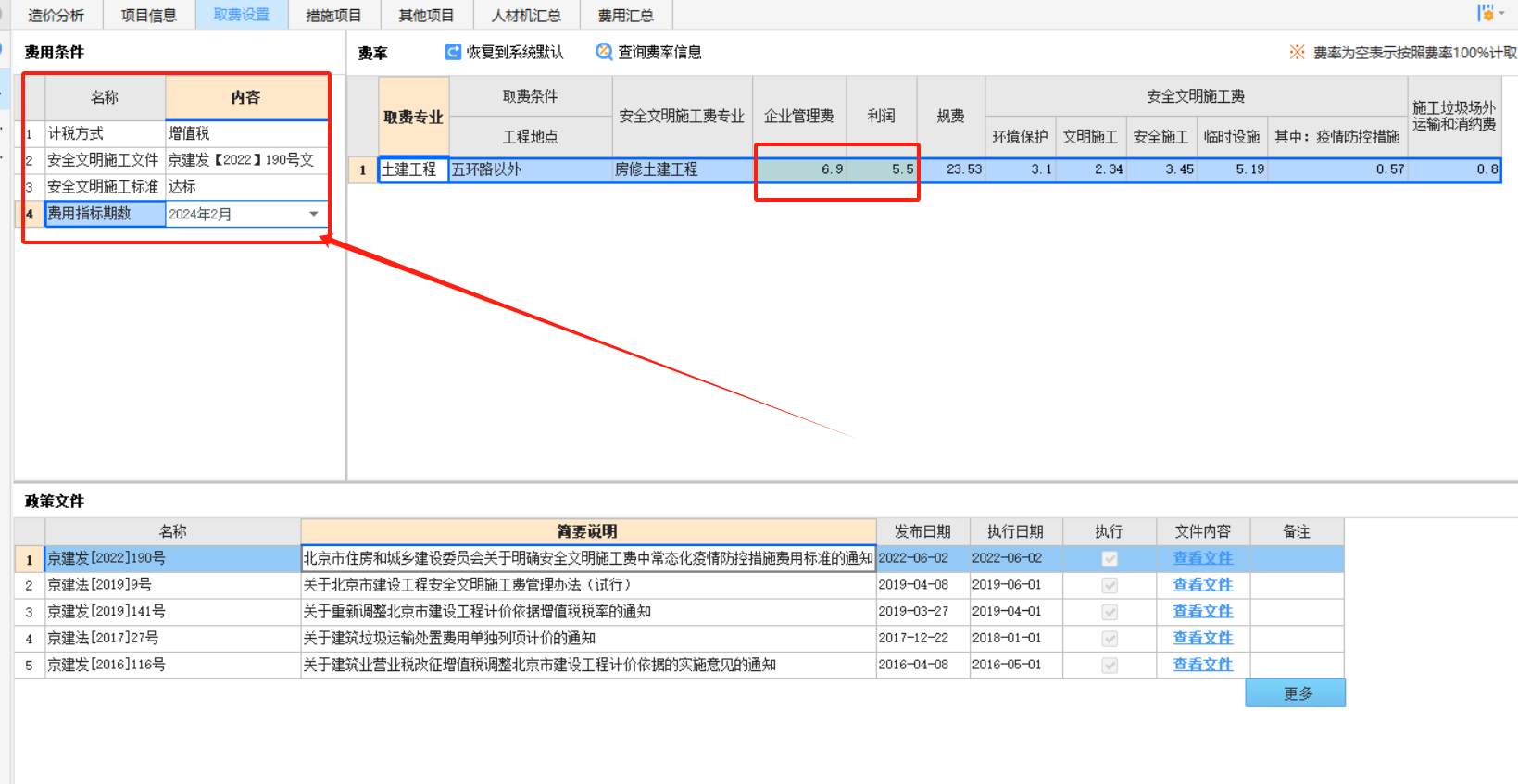
Task: Select the 土建工程 cell in 取费专业
Action: (x=414, y=169)
